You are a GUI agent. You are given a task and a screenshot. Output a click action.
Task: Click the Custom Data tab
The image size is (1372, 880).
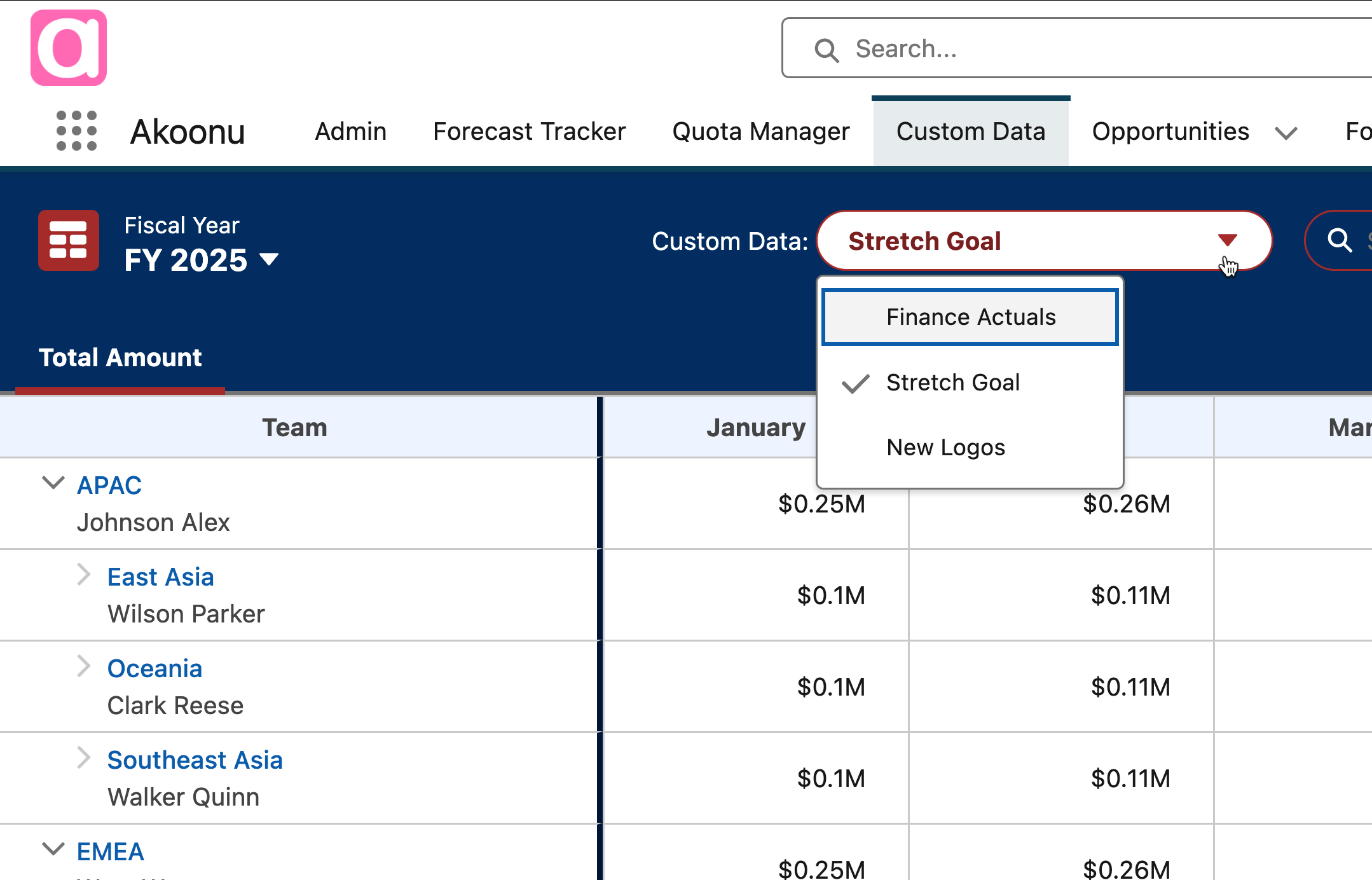click(971, 132)
